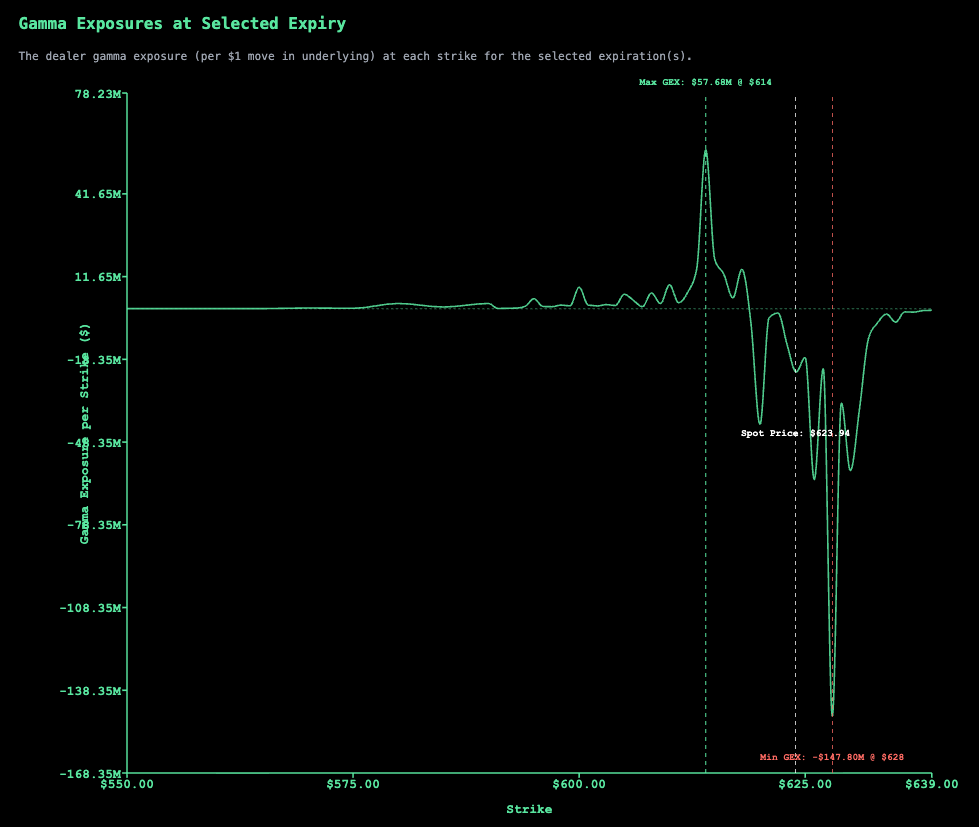The width and height of the screenshot is (979, 827).
Task: Click the highest peak of the gamma curve
Action: [x=705, y=151]
